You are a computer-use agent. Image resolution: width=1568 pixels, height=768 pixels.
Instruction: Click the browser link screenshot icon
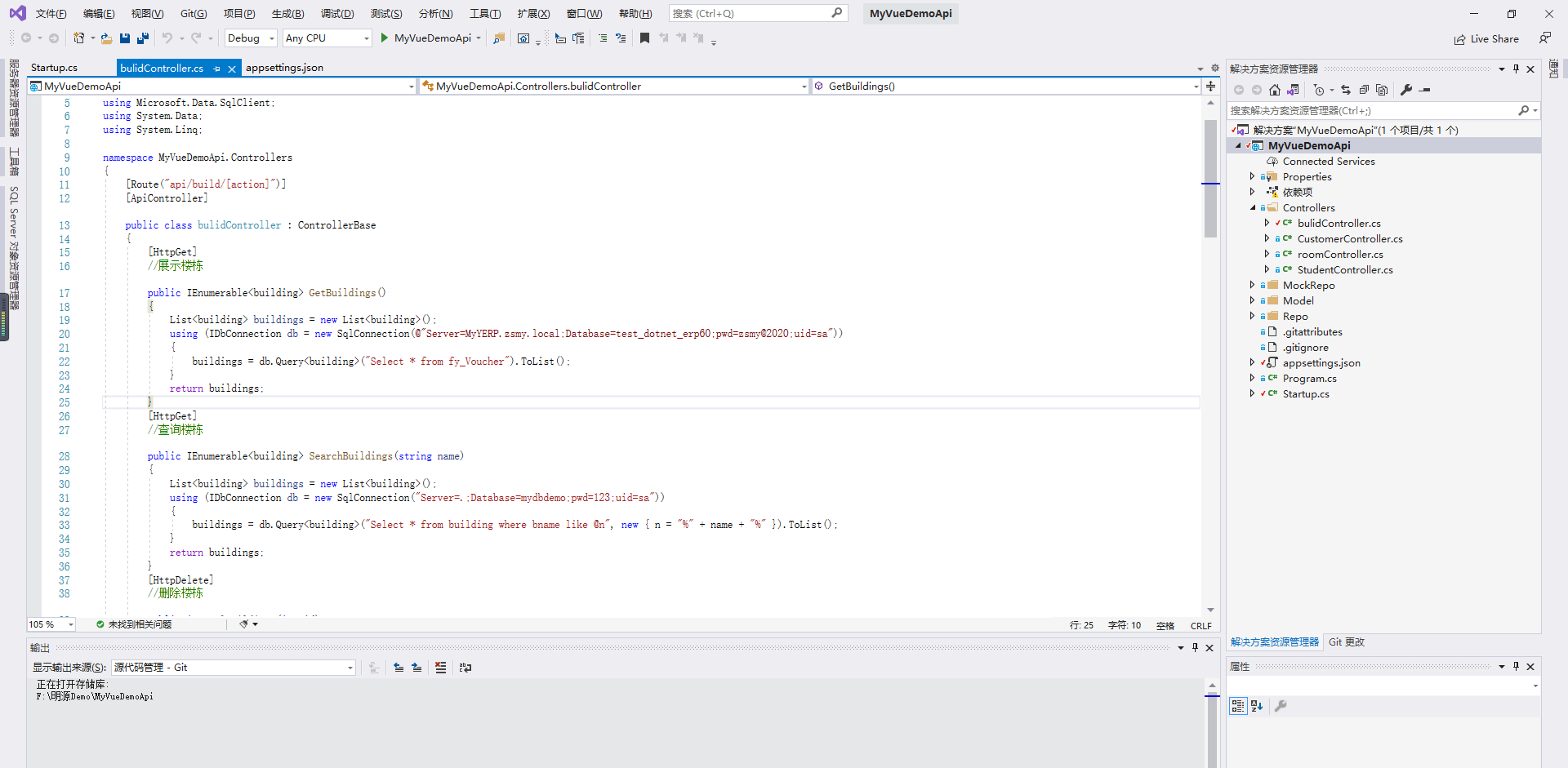tap(523, 38)
